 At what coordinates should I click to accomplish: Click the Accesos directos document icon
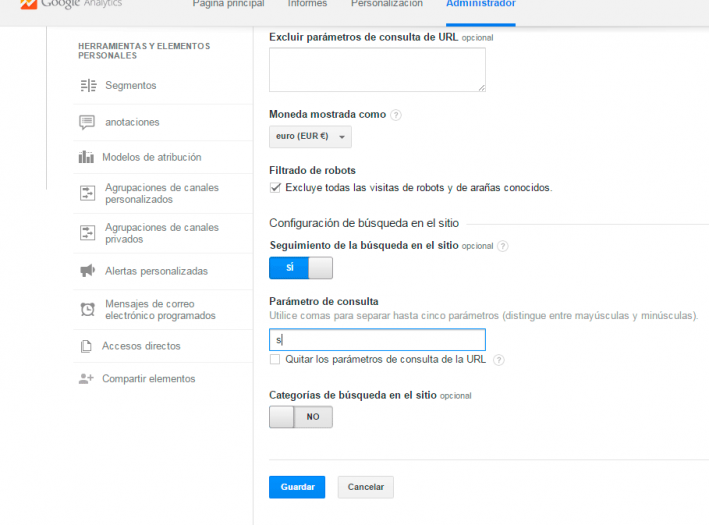tap(86, 346)
